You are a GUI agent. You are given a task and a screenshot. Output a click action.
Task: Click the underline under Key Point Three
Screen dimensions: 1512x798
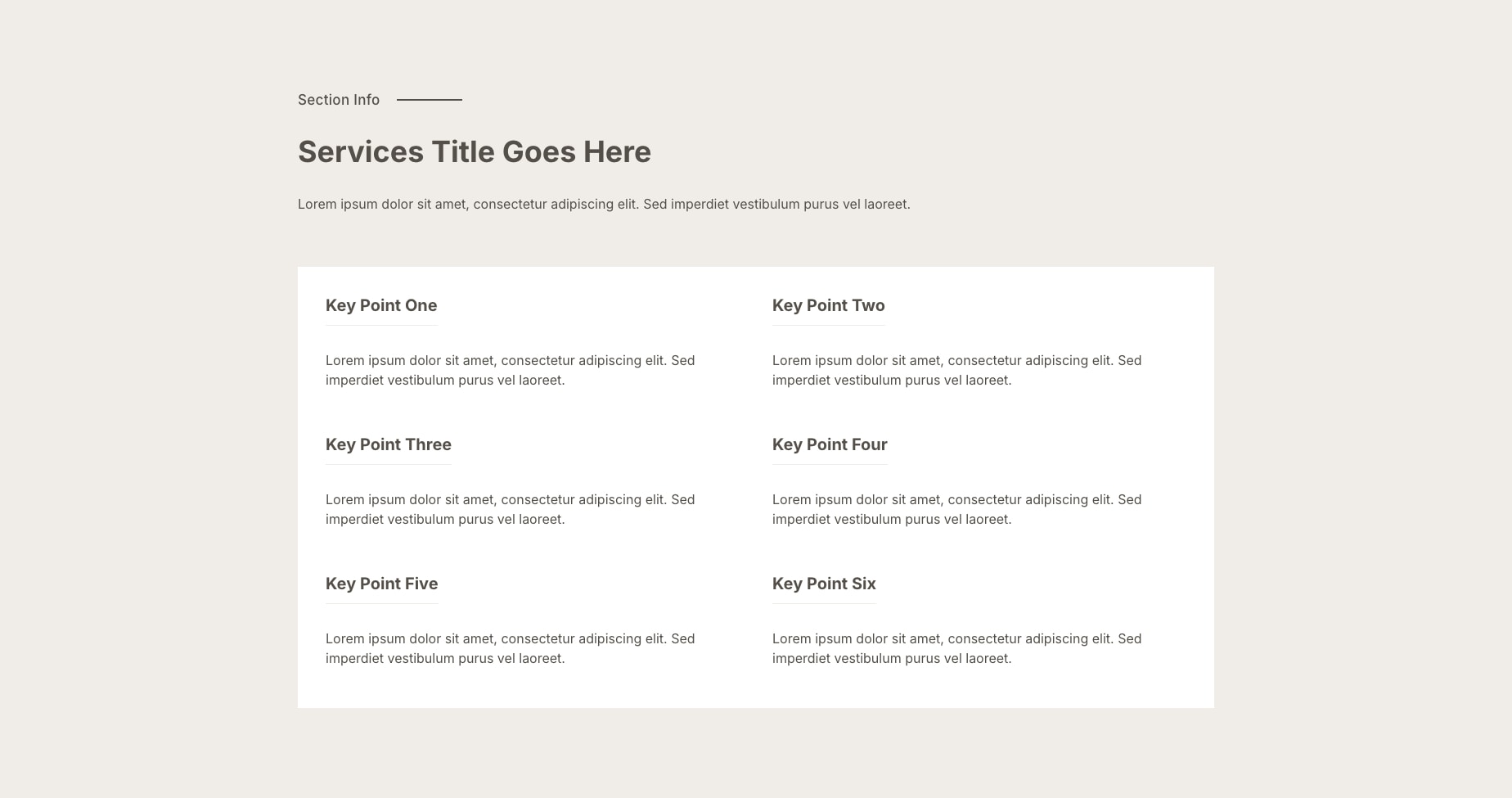(x=389, y=464)
